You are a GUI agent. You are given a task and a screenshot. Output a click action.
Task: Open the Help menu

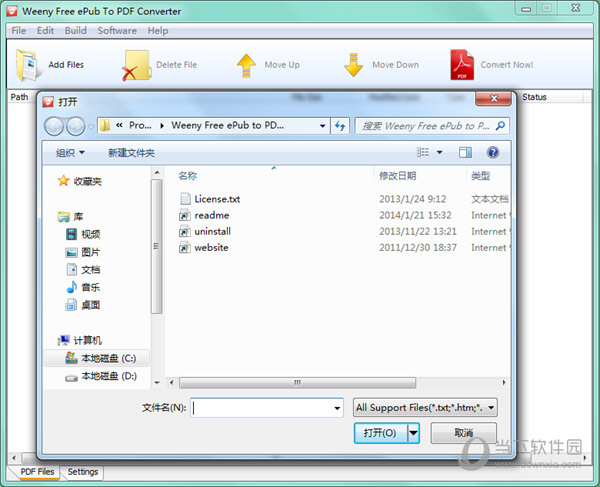coord(158,31)
